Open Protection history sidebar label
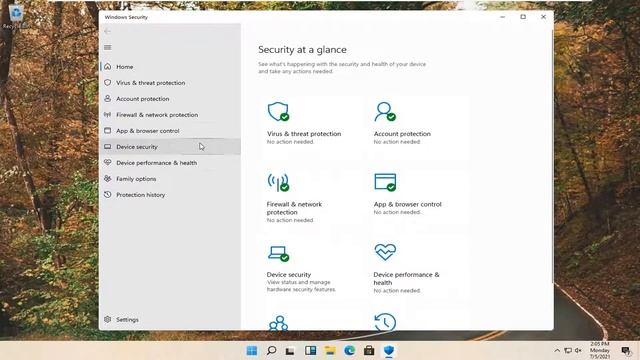Viewport: 640px width, 360px height. pyautogui.click(x=141, y=195)
